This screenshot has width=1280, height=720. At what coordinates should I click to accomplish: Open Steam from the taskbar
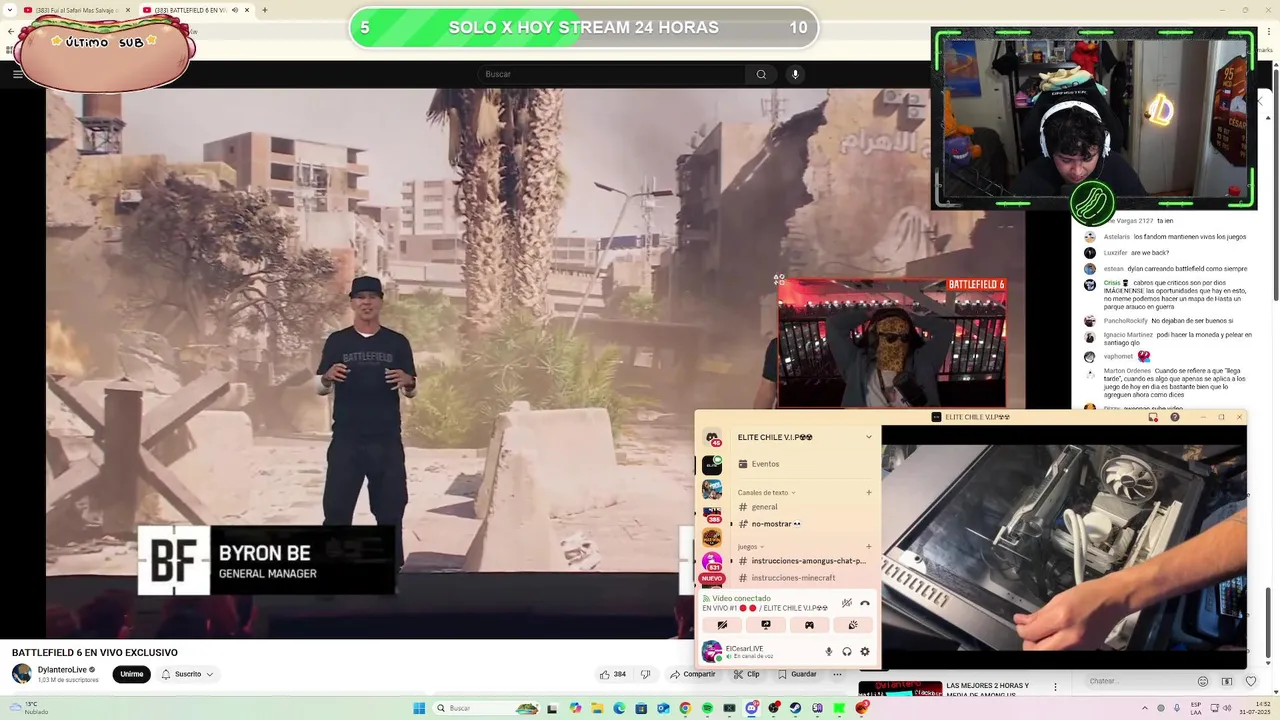(796, 708)
